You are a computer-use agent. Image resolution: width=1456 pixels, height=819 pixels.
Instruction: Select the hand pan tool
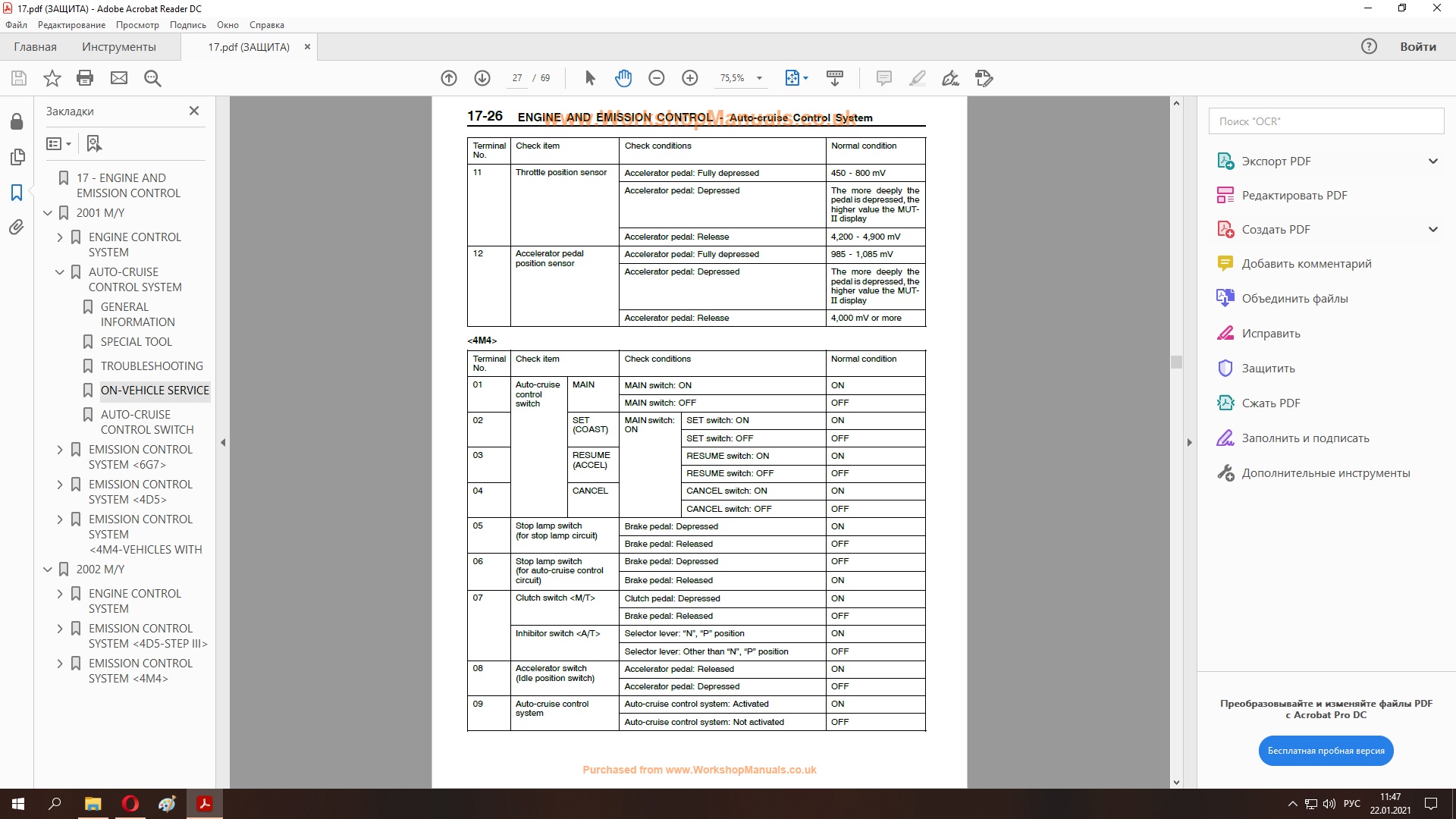point(623,78)
